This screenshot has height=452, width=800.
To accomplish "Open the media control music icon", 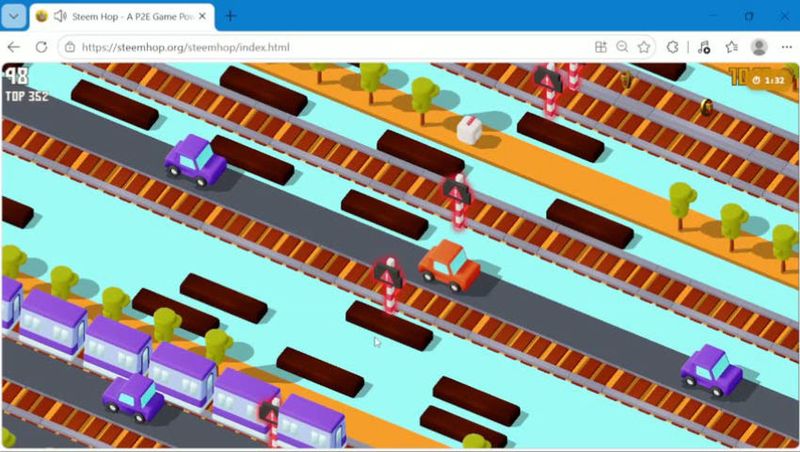I will [704, 47].
